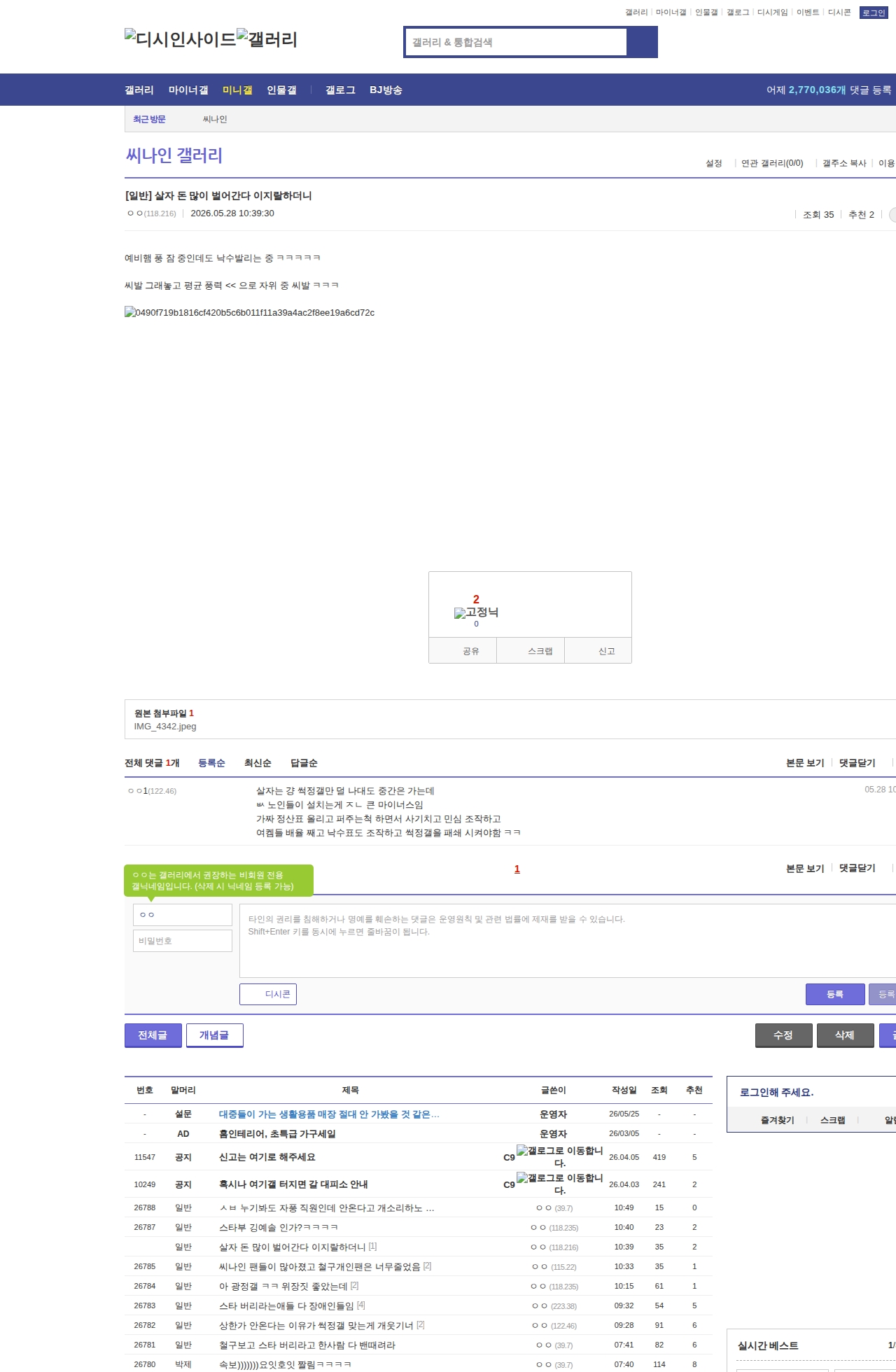Open recently visited 씨나인 gallery link
This screenshot has width=896, height=1372.
point(215,119)
